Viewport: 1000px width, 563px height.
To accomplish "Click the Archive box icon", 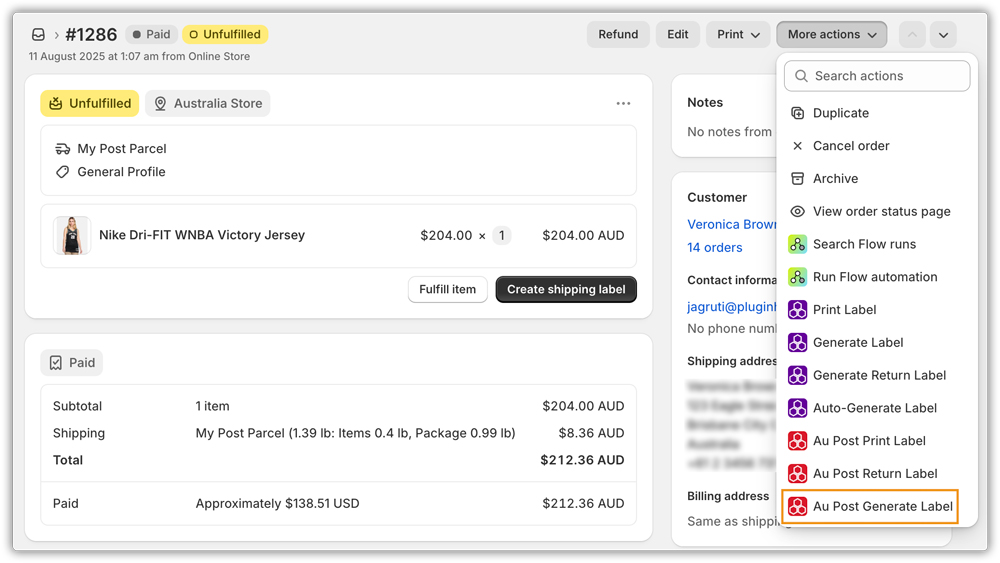I will (x=797, y=179).
